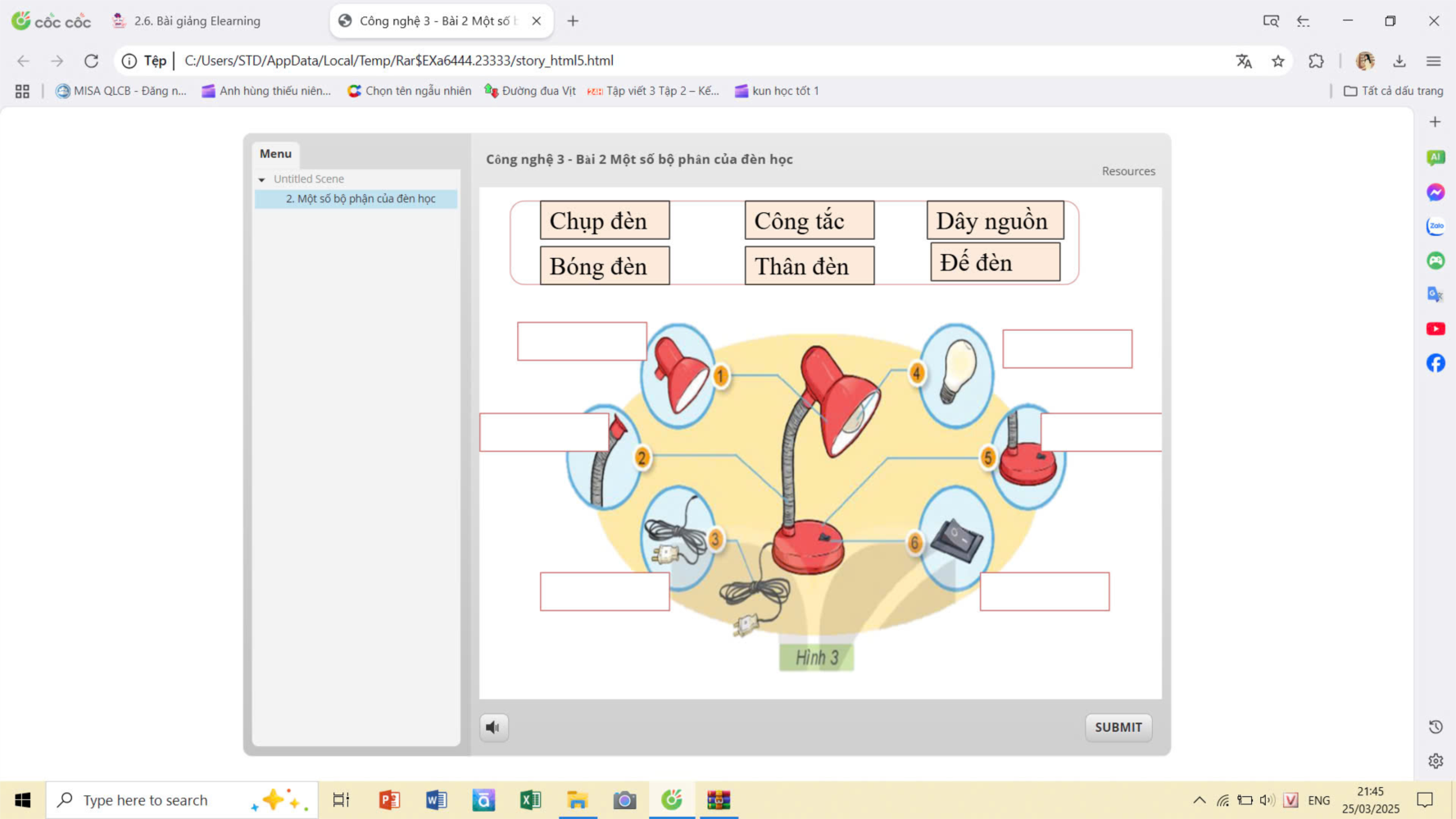
Task: Switch to the '2.6. Bài giảng Elearning' tab
Action: point(197,21)
